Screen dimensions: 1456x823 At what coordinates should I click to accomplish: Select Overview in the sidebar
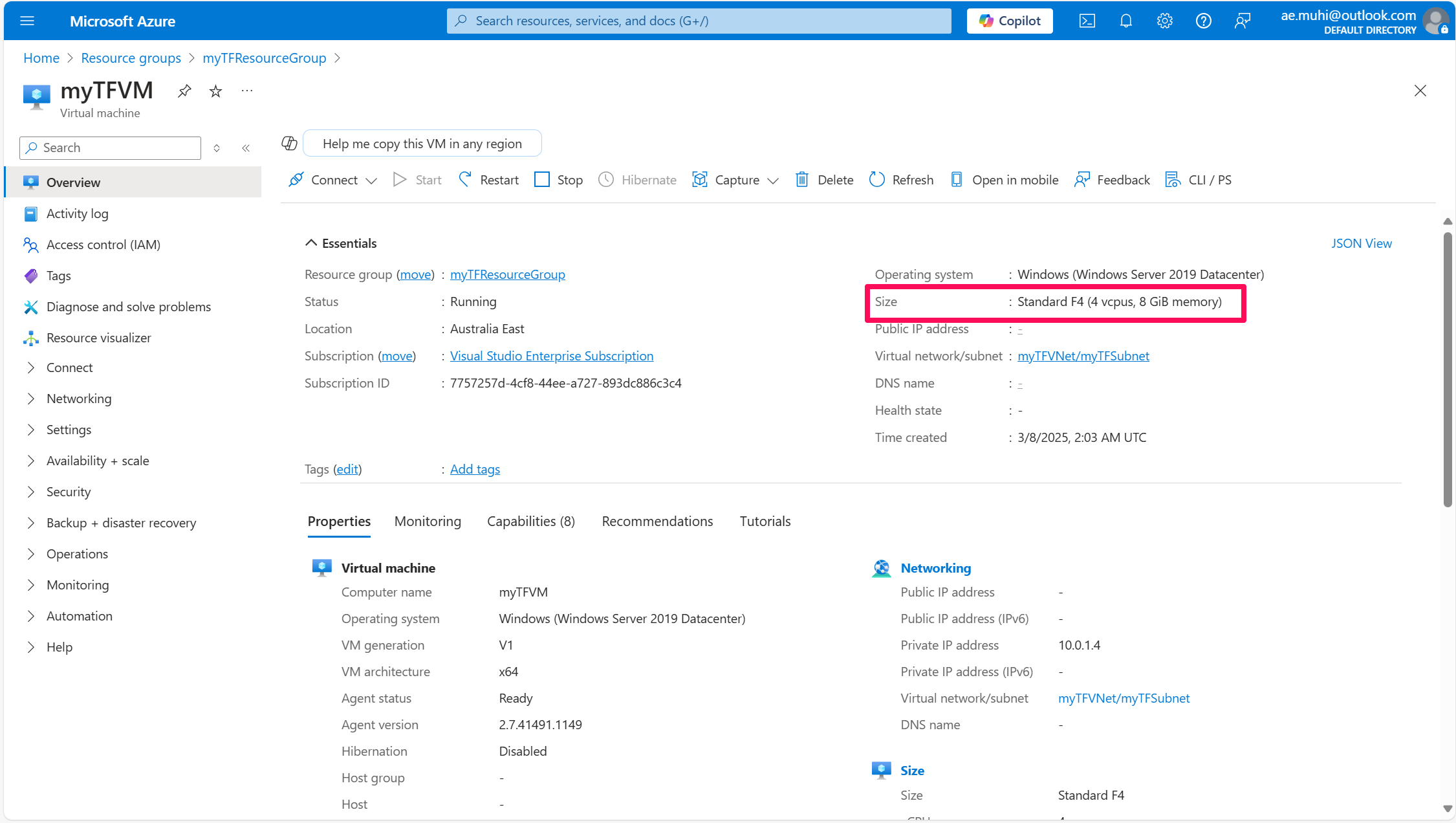pyautogui.click(x=133, y=182)
